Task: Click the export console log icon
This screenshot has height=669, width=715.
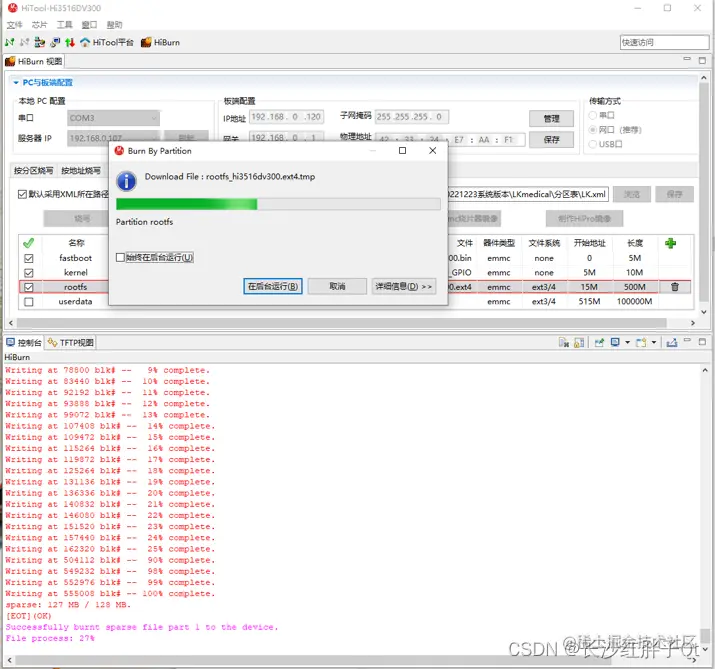Action: pyautogui.click(x=672, y=342)
